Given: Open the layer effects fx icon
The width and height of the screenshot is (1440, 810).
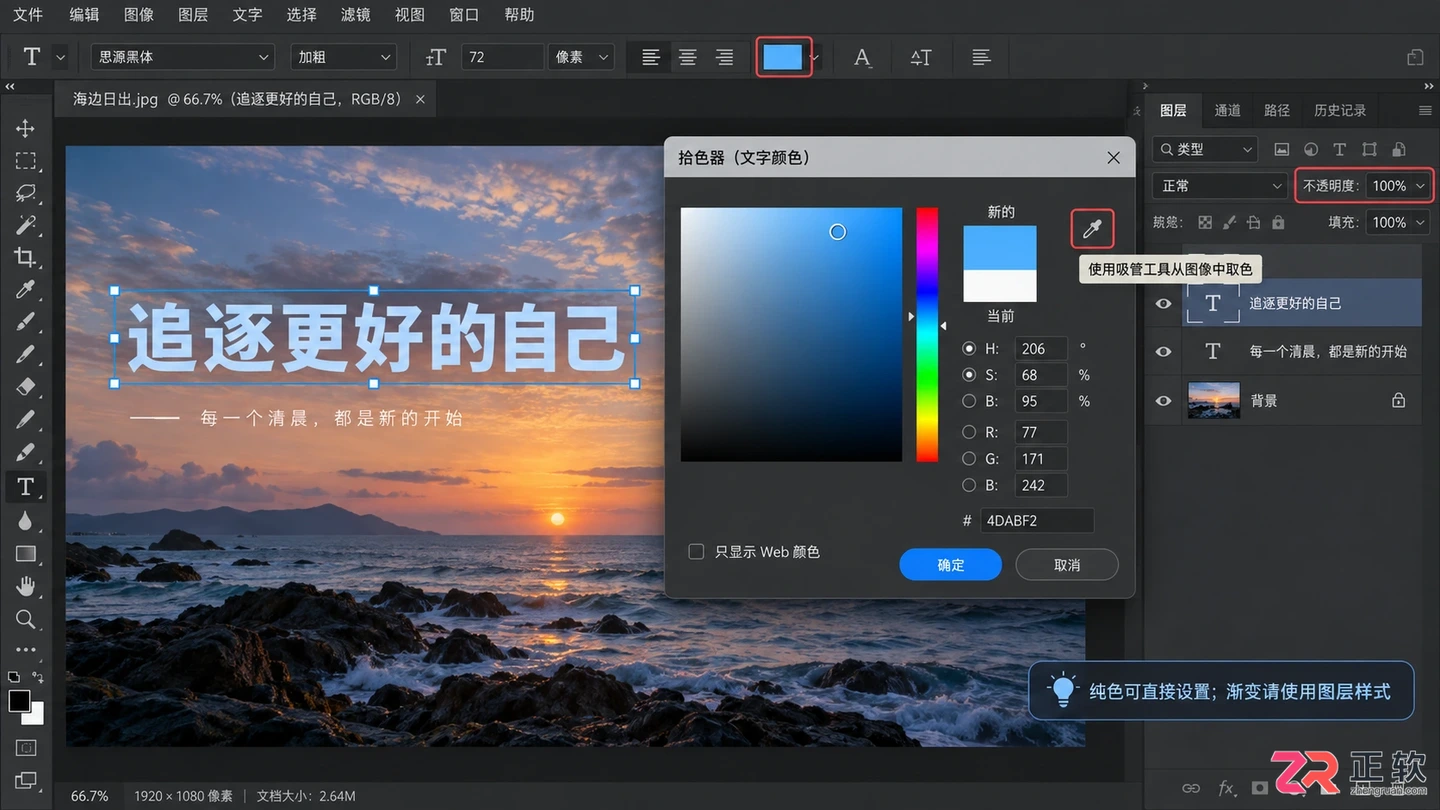Looking at the screenshot, I should point(1227,789).
